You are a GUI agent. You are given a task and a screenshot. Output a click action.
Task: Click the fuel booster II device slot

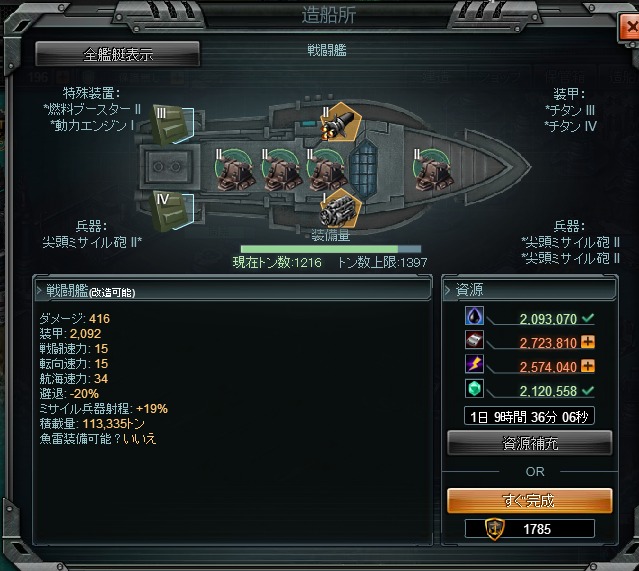(341, 122)
